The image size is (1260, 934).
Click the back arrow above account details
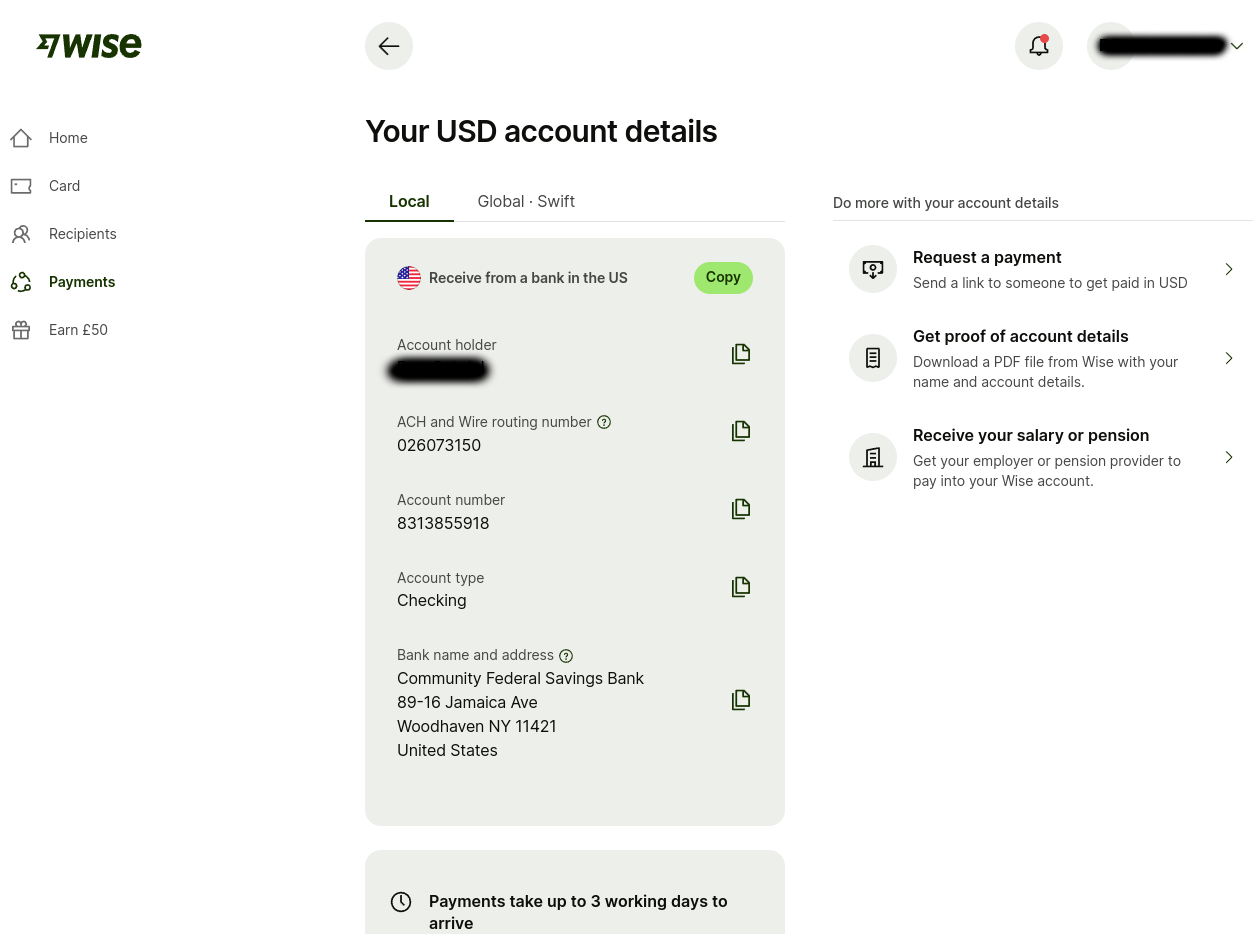tap(389, 46)
